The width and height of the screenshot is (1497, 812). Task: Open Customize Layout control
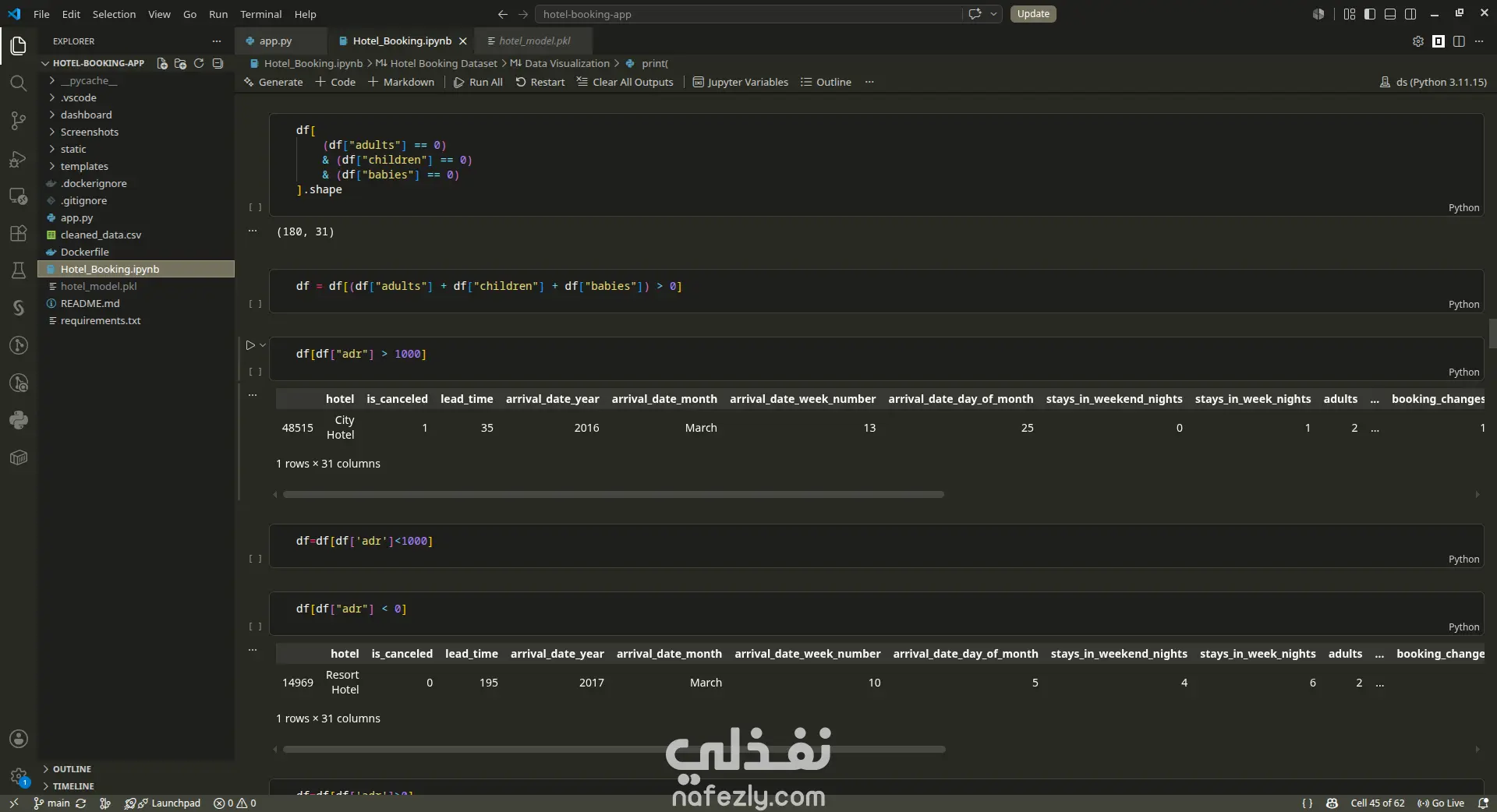point(1350,14)
